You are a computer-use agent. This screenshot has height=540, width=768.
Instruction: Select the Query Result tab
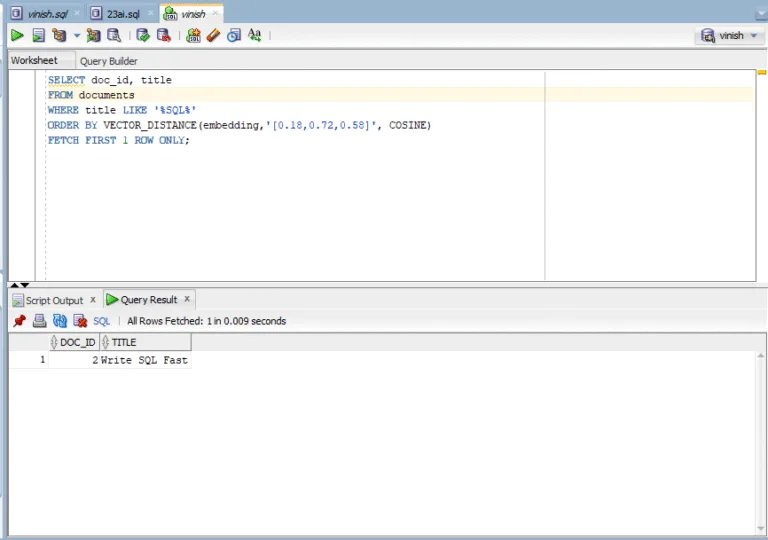click(148, 300)
